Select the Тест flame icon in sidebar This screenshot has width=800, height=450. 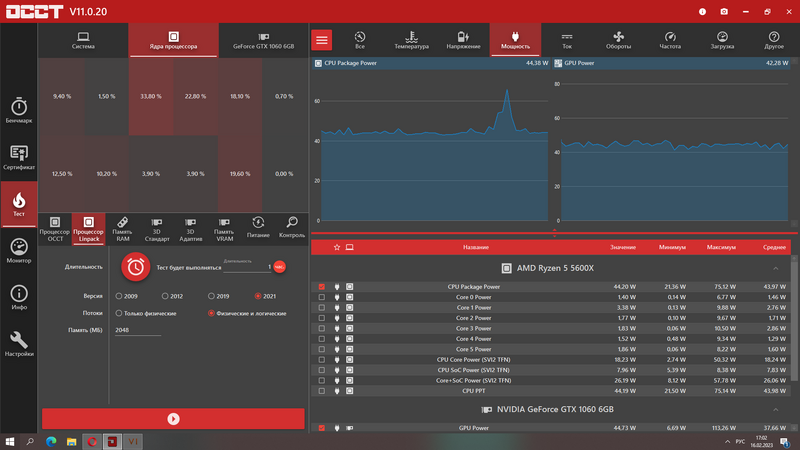click(x=19, y=204)
